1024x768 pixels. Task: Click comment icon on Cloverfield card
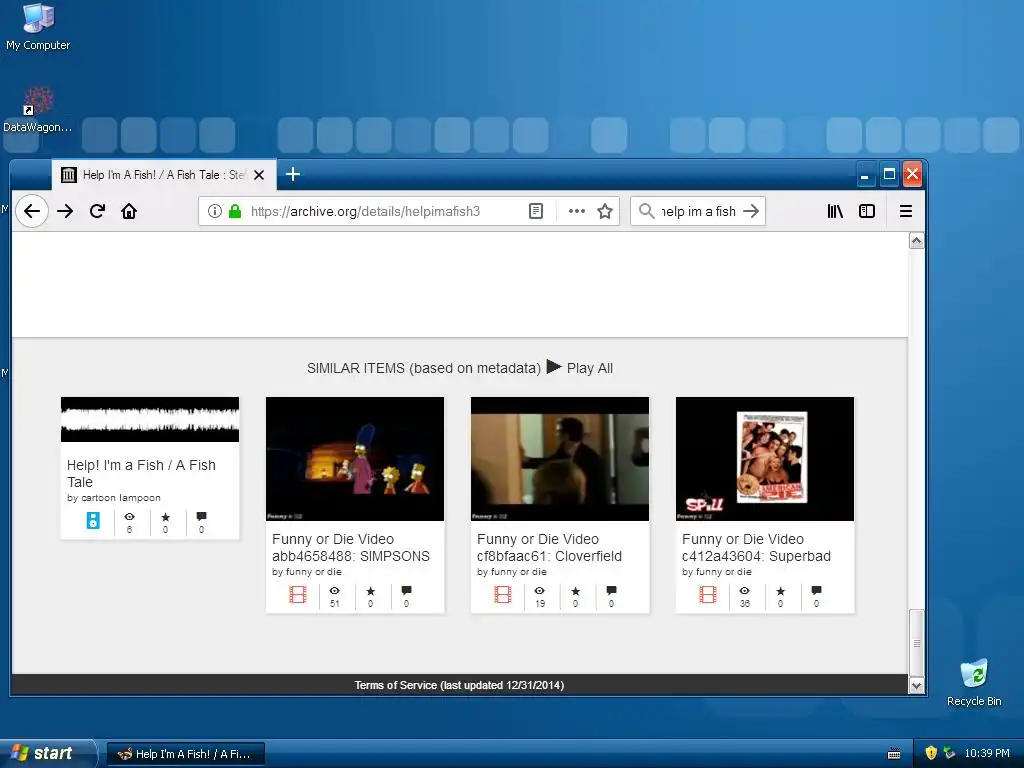click(611, 590)
